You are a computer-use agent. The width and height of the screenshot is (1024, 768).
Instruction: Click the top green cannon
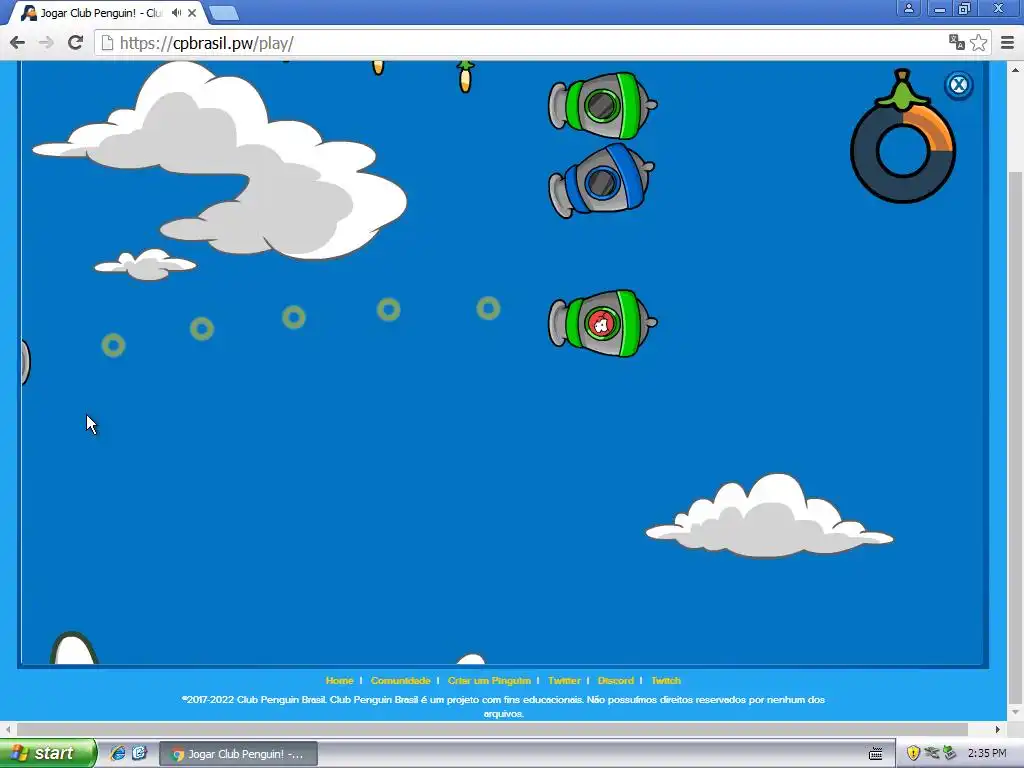point(602,105)
